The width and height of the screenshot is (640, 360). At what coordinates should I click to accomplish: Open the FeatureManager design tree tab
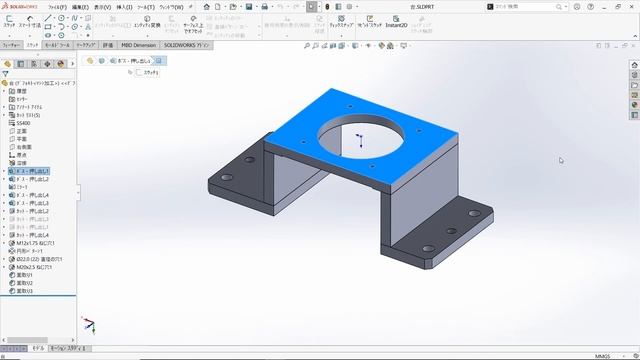(7, 64)
